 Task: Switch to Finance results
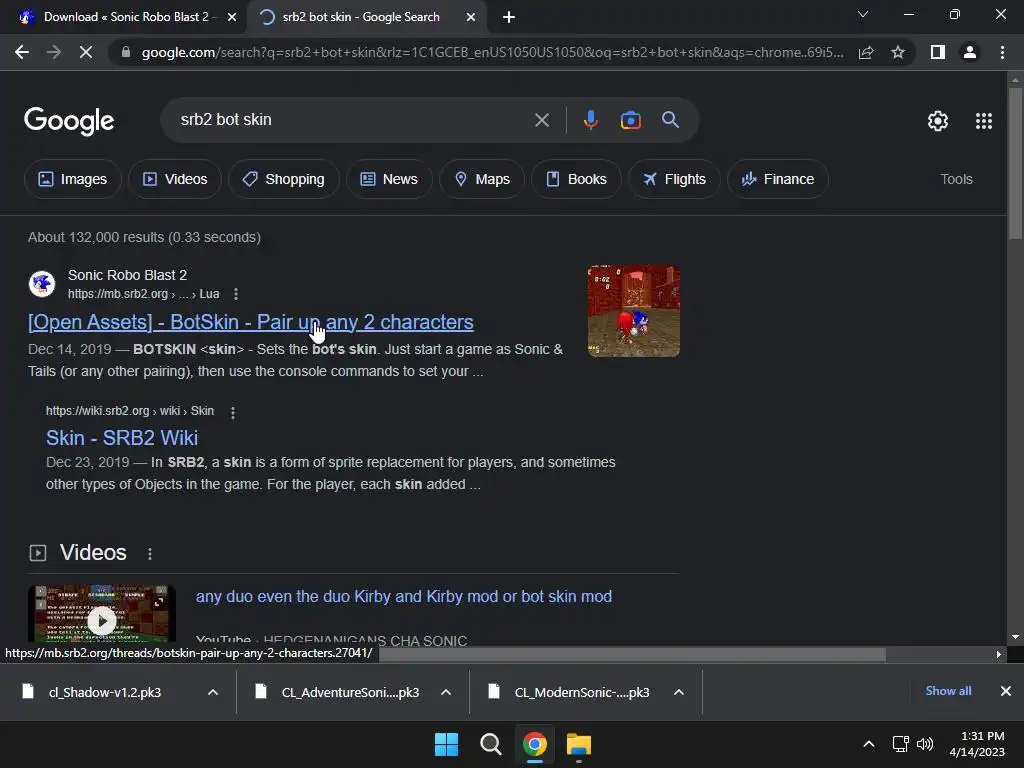(x=778, y=179)
